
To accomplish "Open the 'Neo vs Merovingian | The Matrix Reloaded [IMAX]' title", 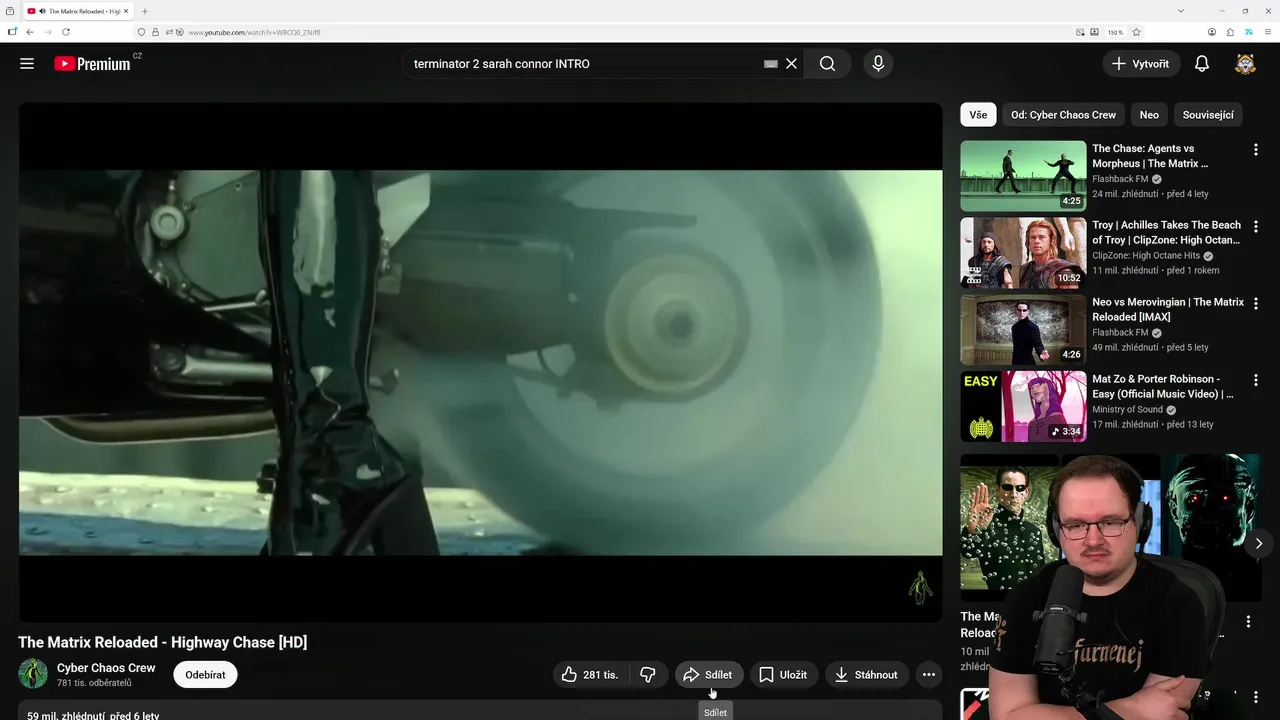I will [1168, 310].
